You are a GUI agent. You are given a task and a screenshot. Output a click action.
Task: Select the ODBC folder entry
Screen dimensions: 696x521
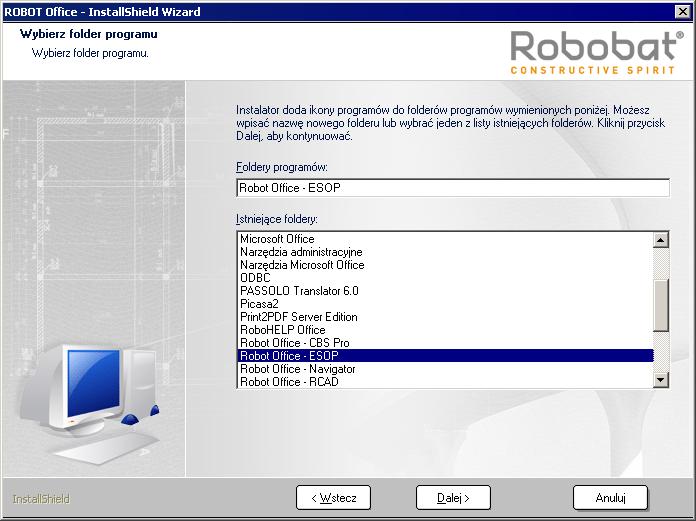(x=446, y=278)
